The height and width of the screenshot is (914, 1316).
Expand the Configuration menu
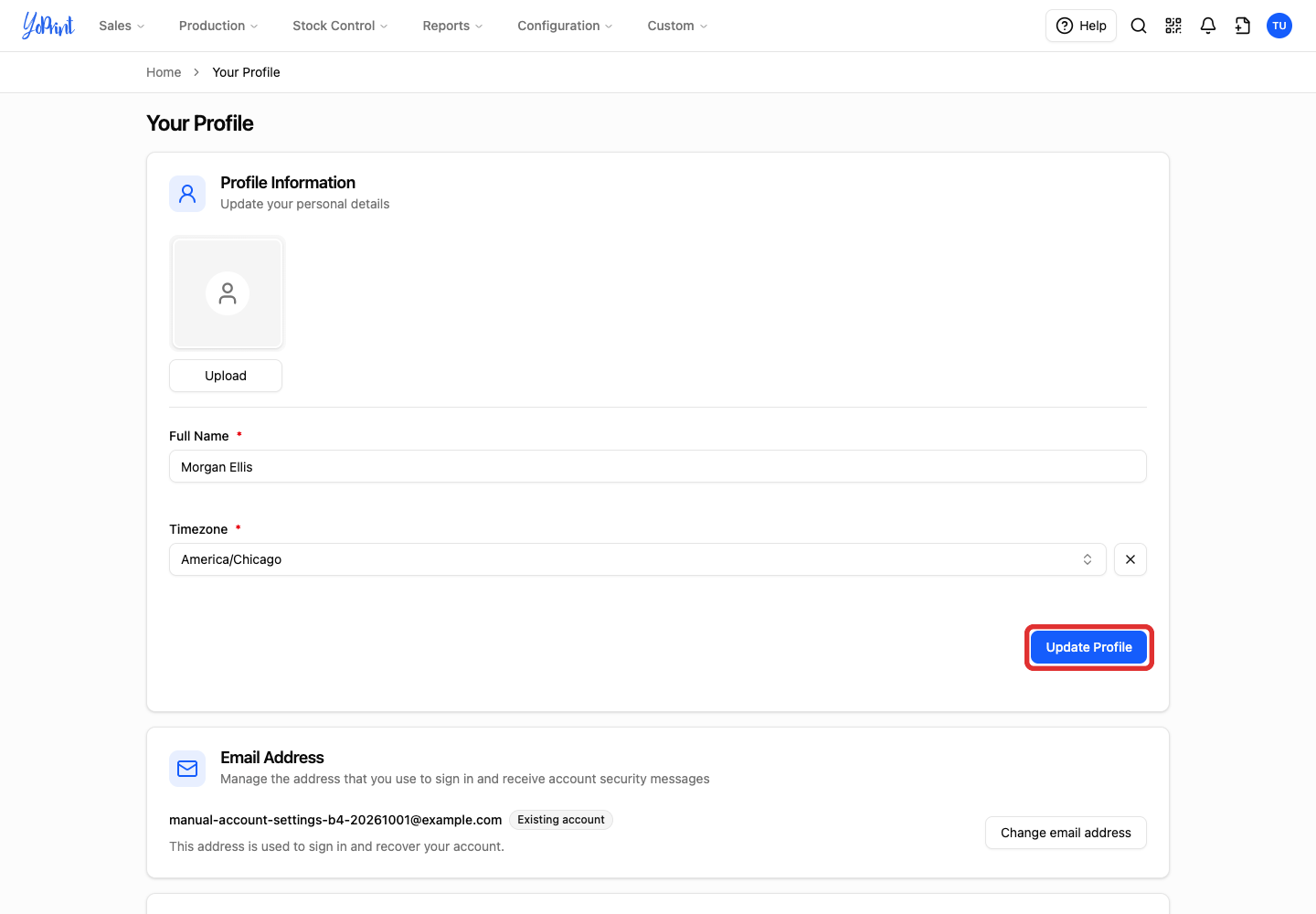click(565, 26)
